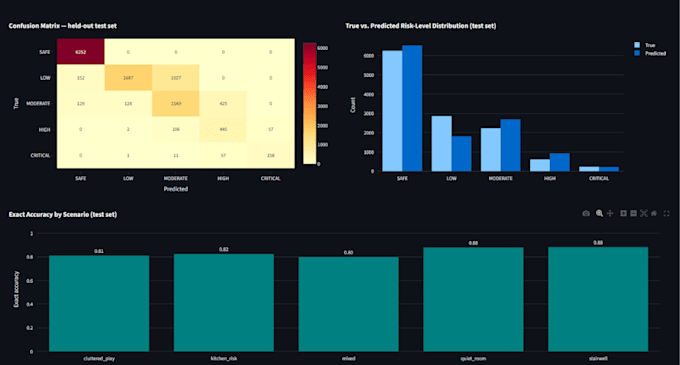The height and width of the screenshot is (365, 680).
Task: Click the Zoom out minus icon in modebar
Action: coord(633,213)
